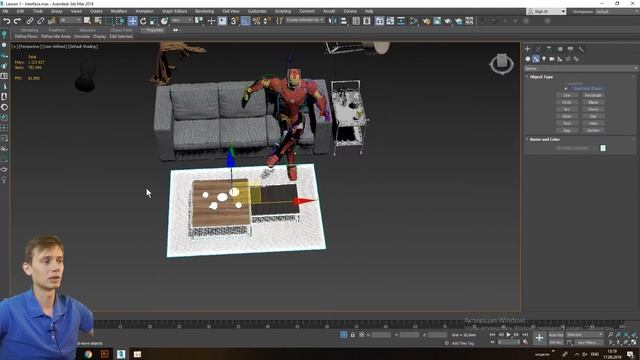Click the Line shape button
The width and height of the screenshot is (640, 360).
coord(567,95)
